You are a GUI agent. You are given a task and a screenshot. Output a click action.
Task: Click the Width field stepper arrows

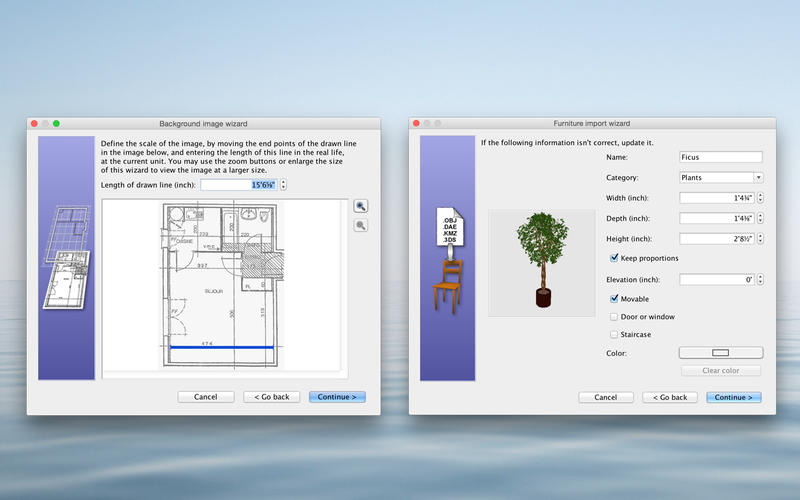tap(760, 198)
